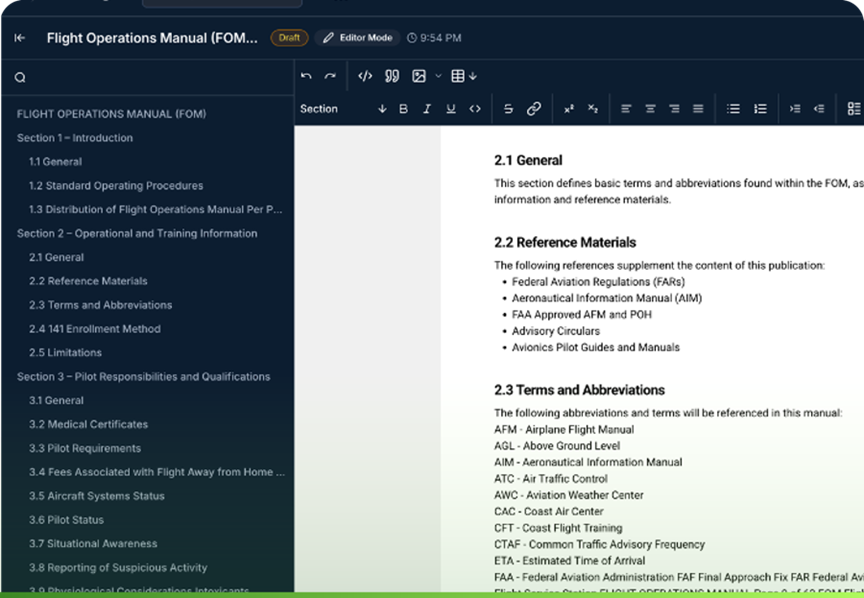The width and height of the screenshot is (864, 598).
Task: Toggle bold formatting
Action: click(404, 109)
